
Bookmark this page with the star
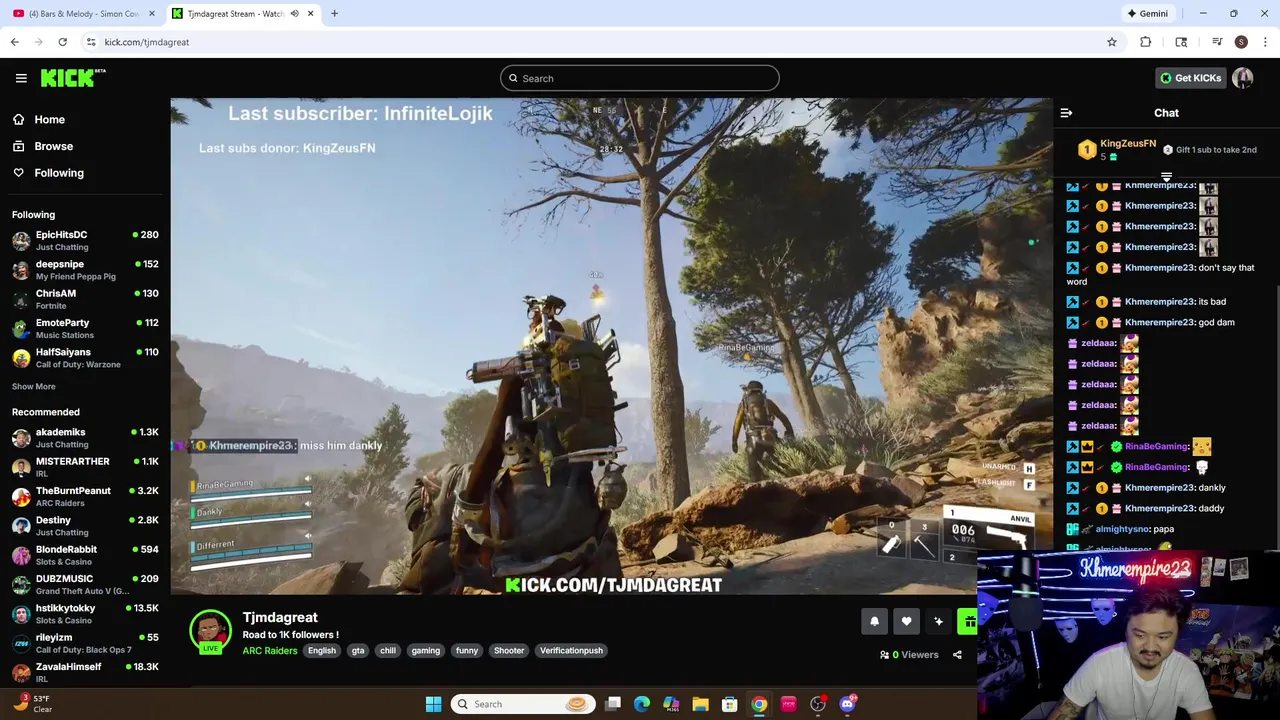click(1111, 42)
